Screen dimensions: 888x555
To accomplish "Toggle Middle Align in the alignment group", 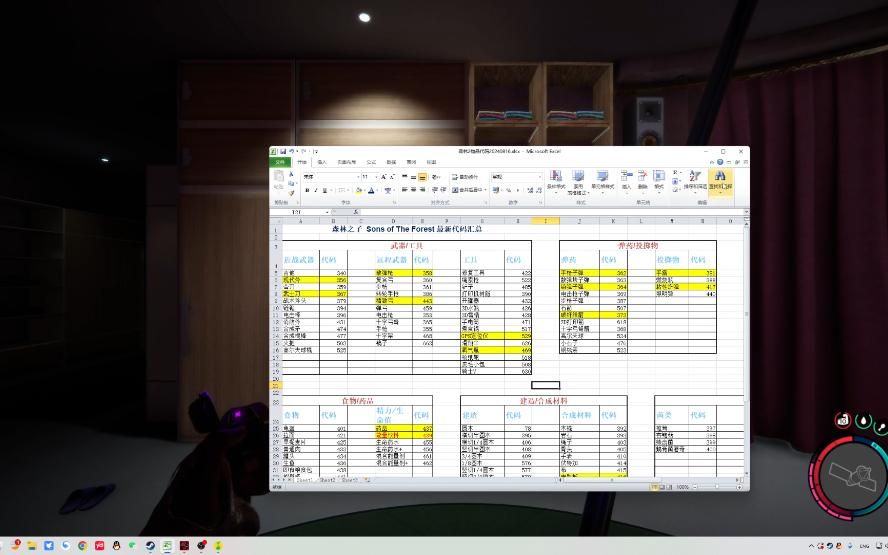I will tap(413, 177).
